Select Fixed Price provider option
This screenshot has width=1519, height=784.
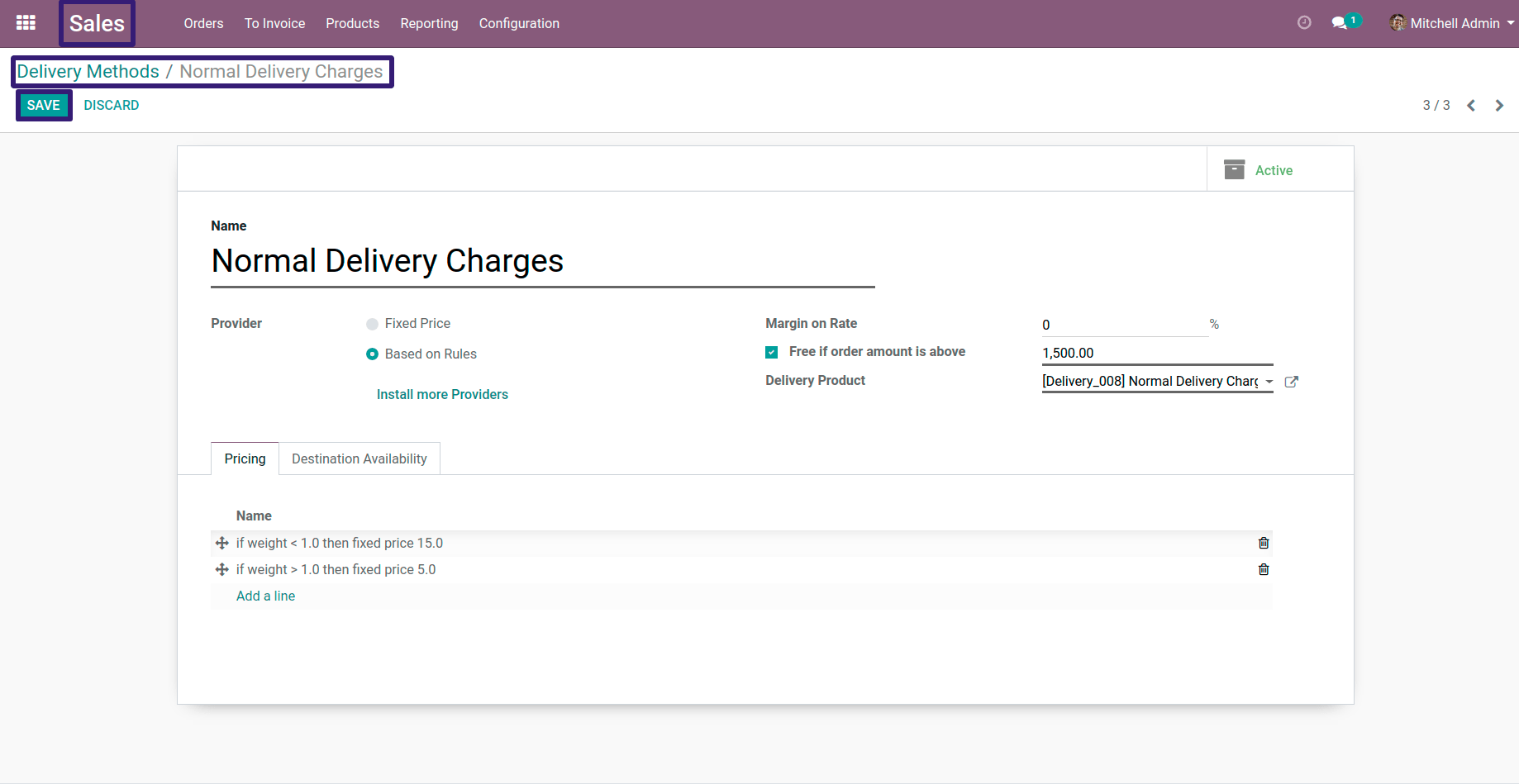coord(372,324)
